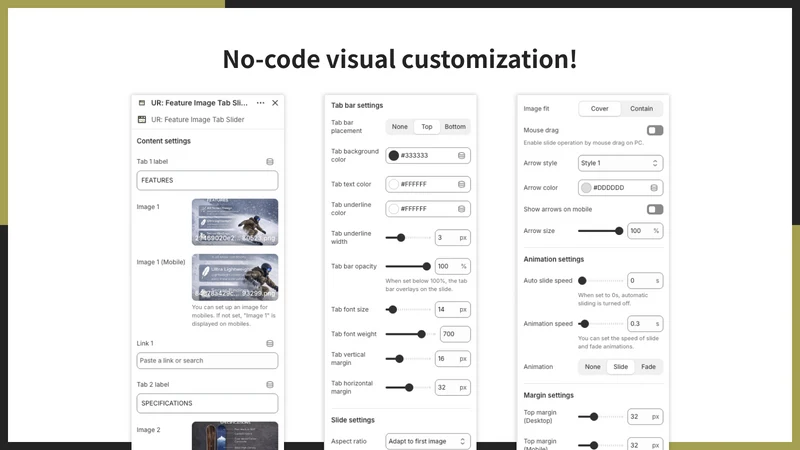
Task: Click dynamic source icon in Tab text color
Action: [461, 184]
